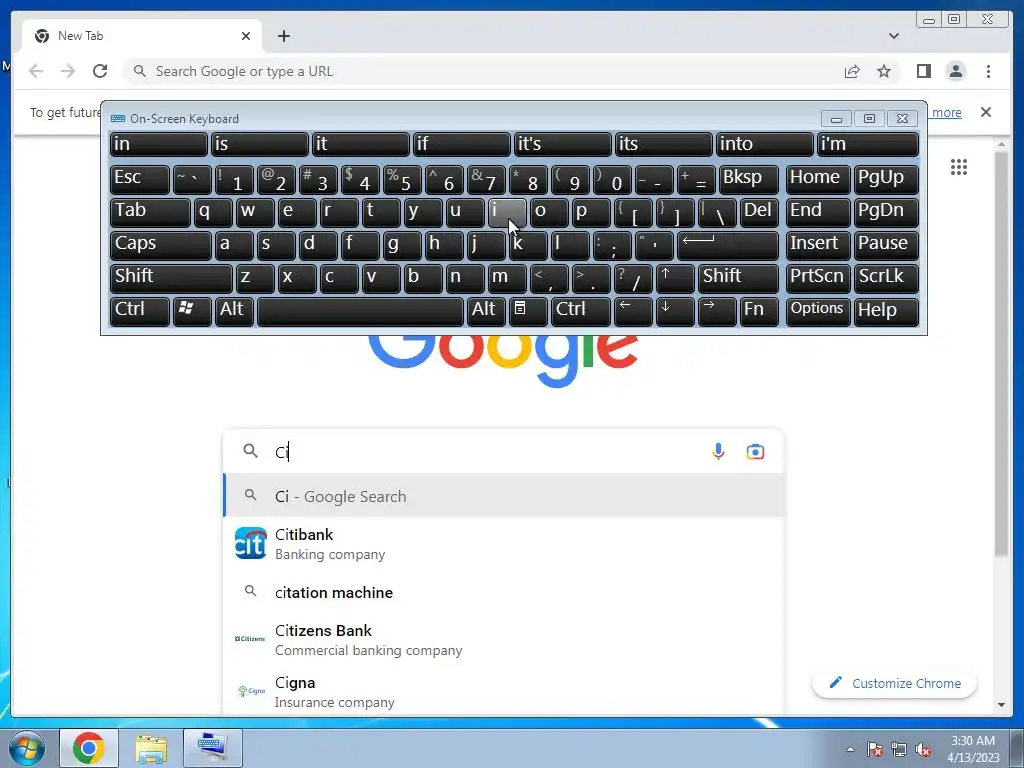Go forward using the forward arrow

coord(68,71)
